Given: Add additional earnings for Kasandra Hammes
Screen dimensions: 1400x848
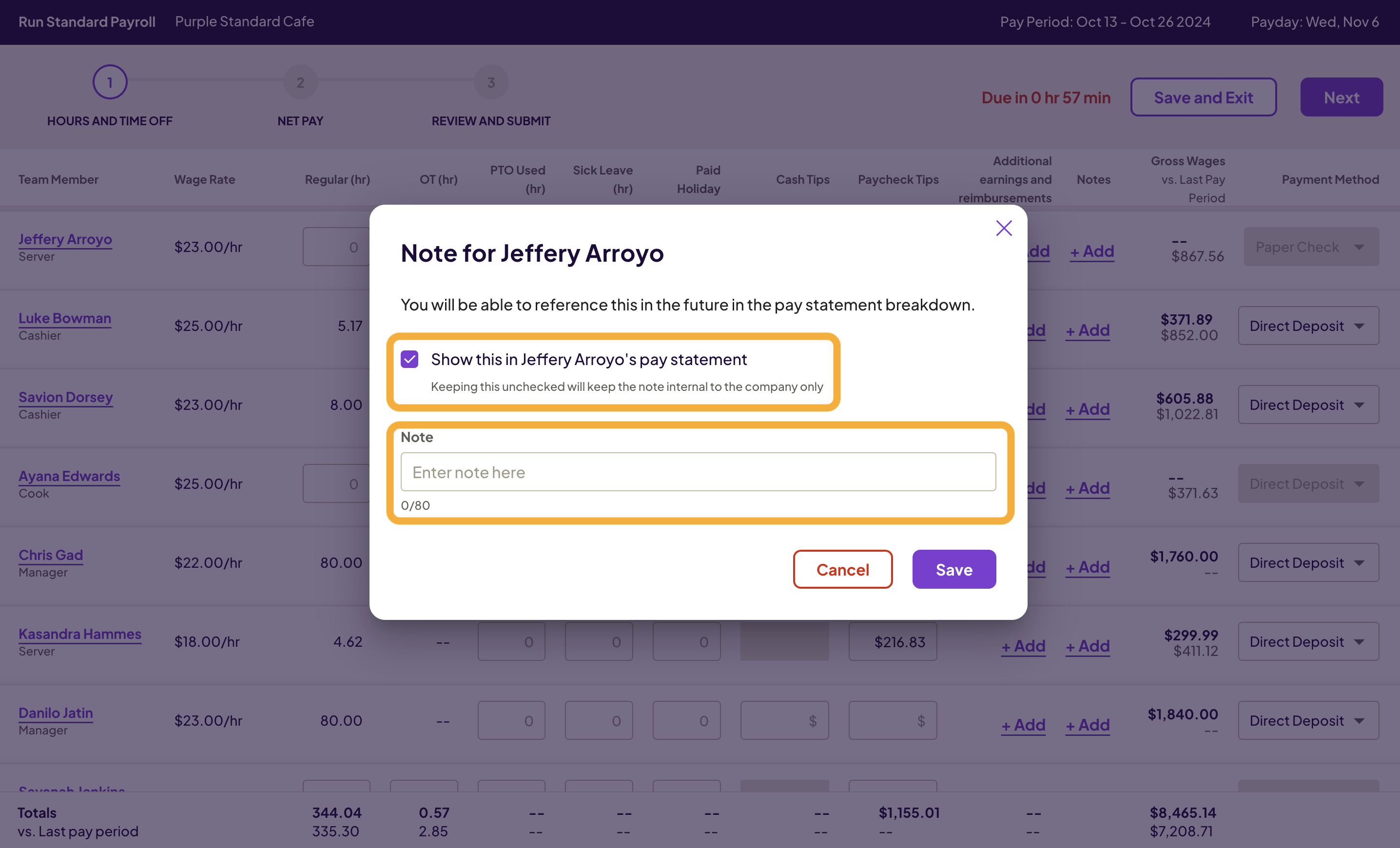Looking at the screenshot, I should pyautogui.click(x=1023, y=646).
